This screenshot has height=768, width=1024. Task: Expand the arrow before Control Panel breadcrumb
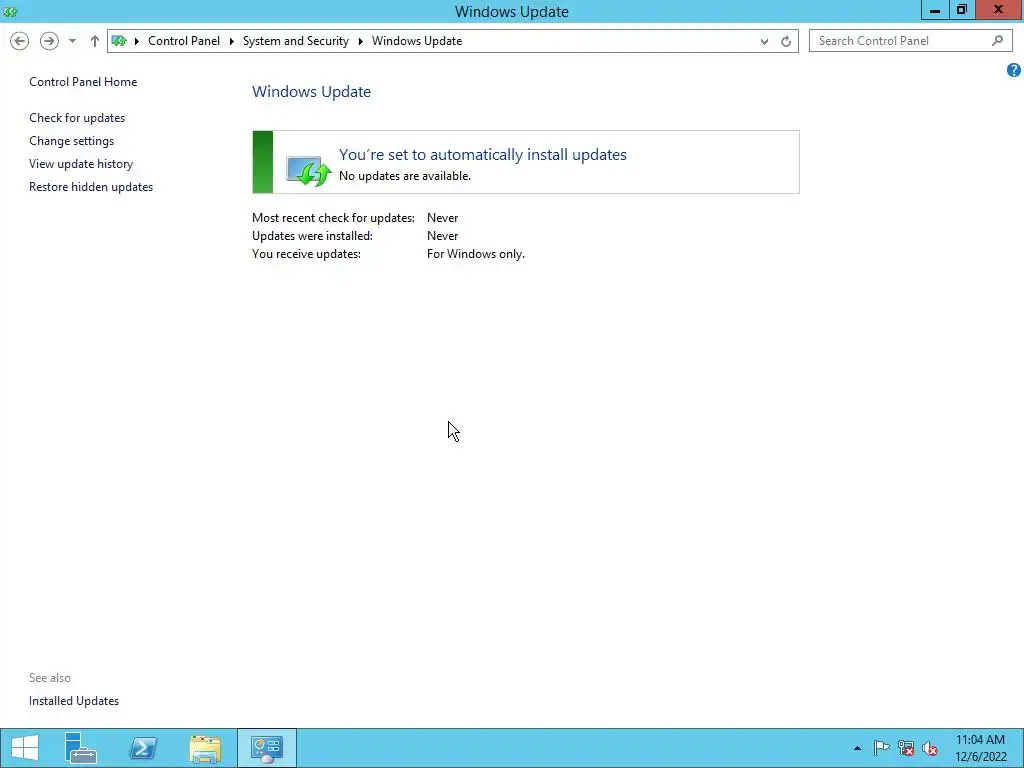point(137,41)
